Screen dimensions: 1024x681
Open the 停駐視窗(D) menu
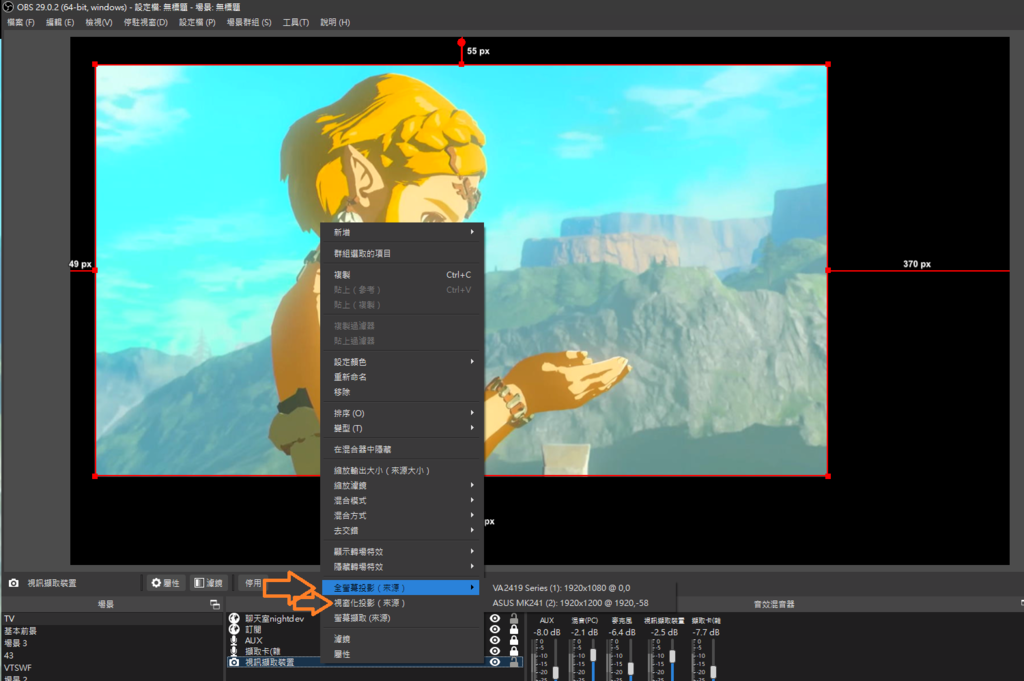(x=146, y=22)
